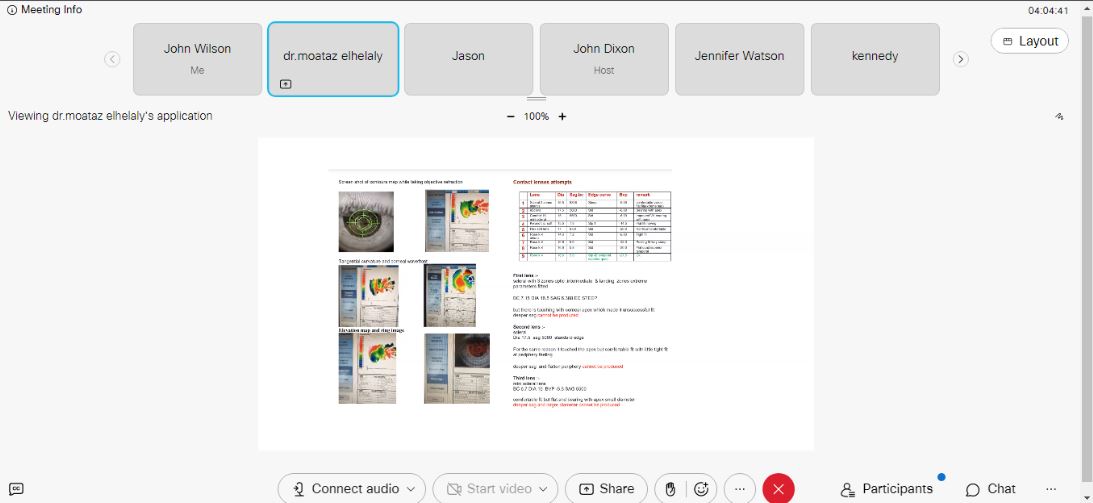Toggle closed captions

pyautogui.click(x=17, y=489)
